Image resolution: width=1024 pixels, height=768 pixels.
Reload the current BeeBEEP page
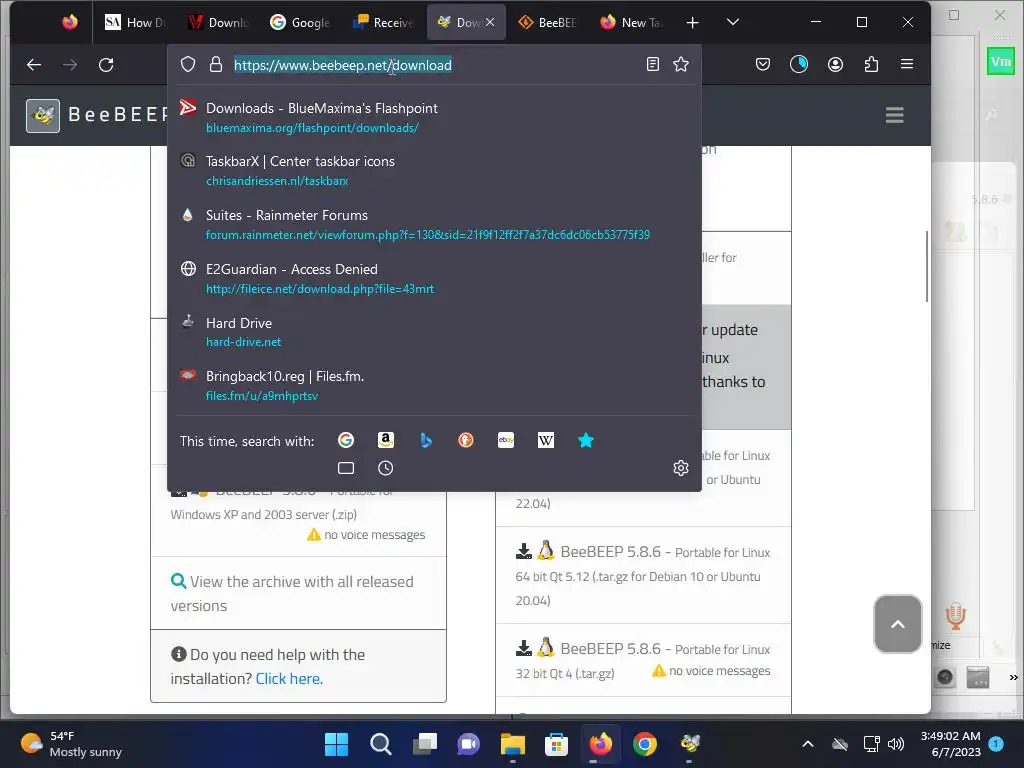point(106,65)
